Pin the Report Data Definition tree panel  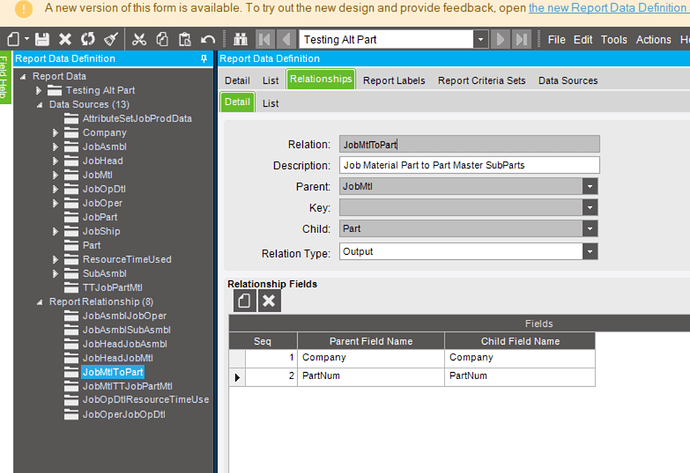click(x=204, y=59)
